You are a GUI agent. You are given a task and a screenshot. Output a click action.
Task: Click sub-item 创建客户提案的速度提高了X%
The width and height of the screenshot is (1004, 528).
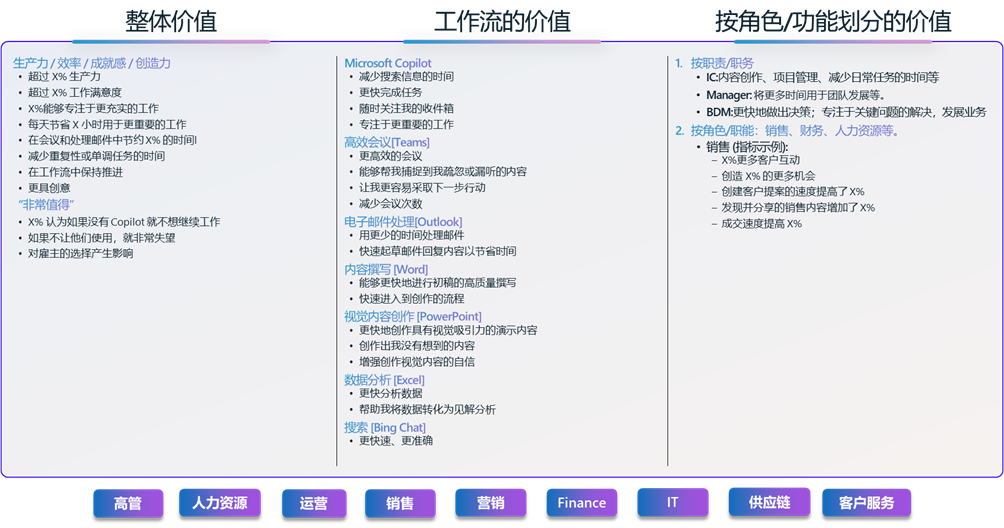[x=793, y=191]
